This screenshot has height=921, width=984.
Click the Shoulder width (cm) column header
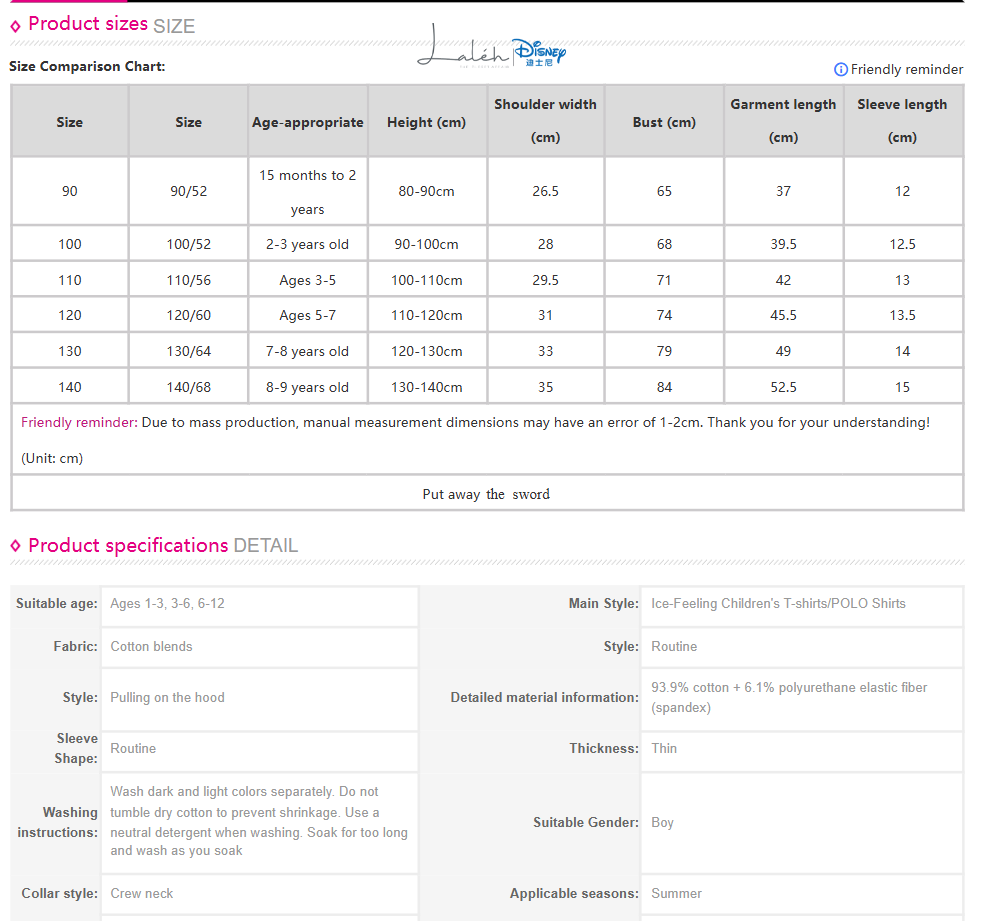coord(545,122)
